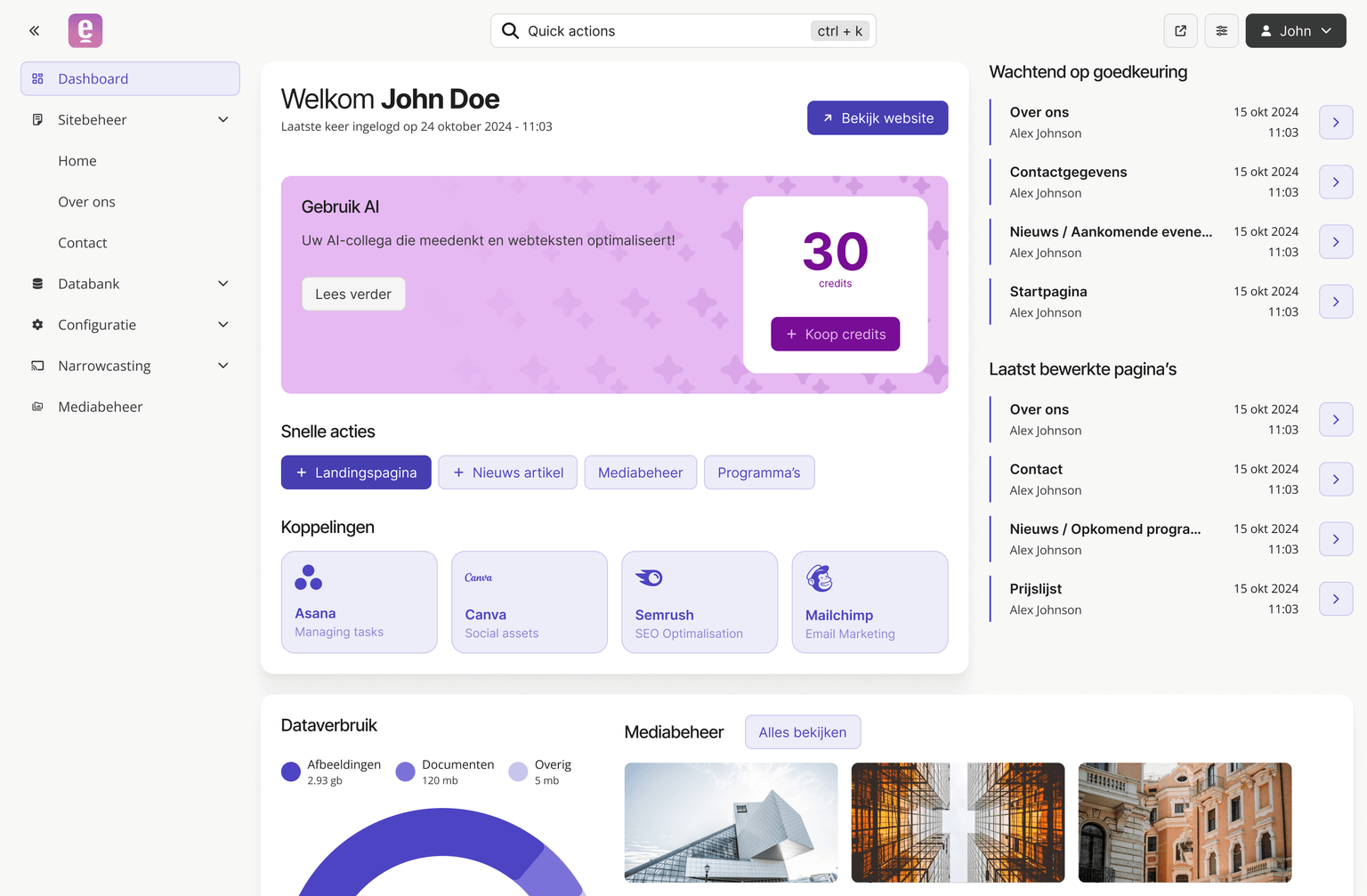Collapse the sidebar with double-chevron icon
Viewport: 1367px width, 896px height.
click(34, 31)
